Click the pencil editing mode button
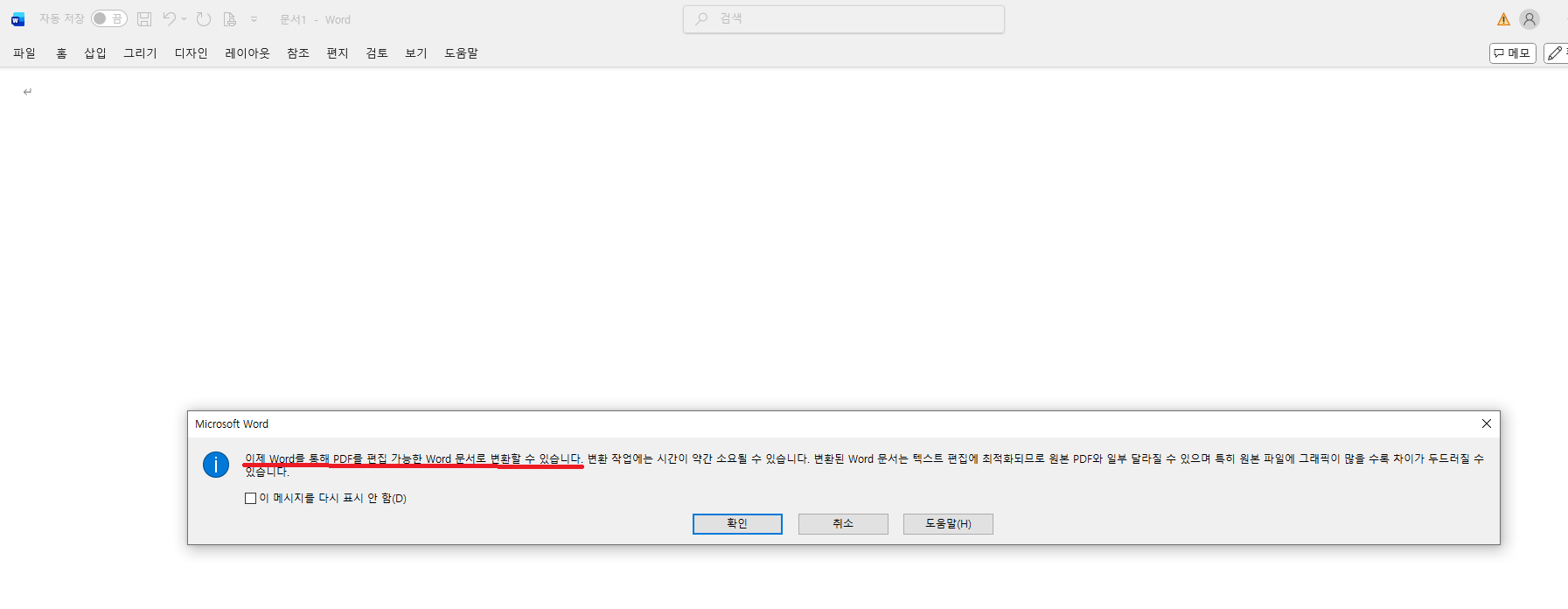Viewport: 1568px width, 609px height. tap(1556, 53)
